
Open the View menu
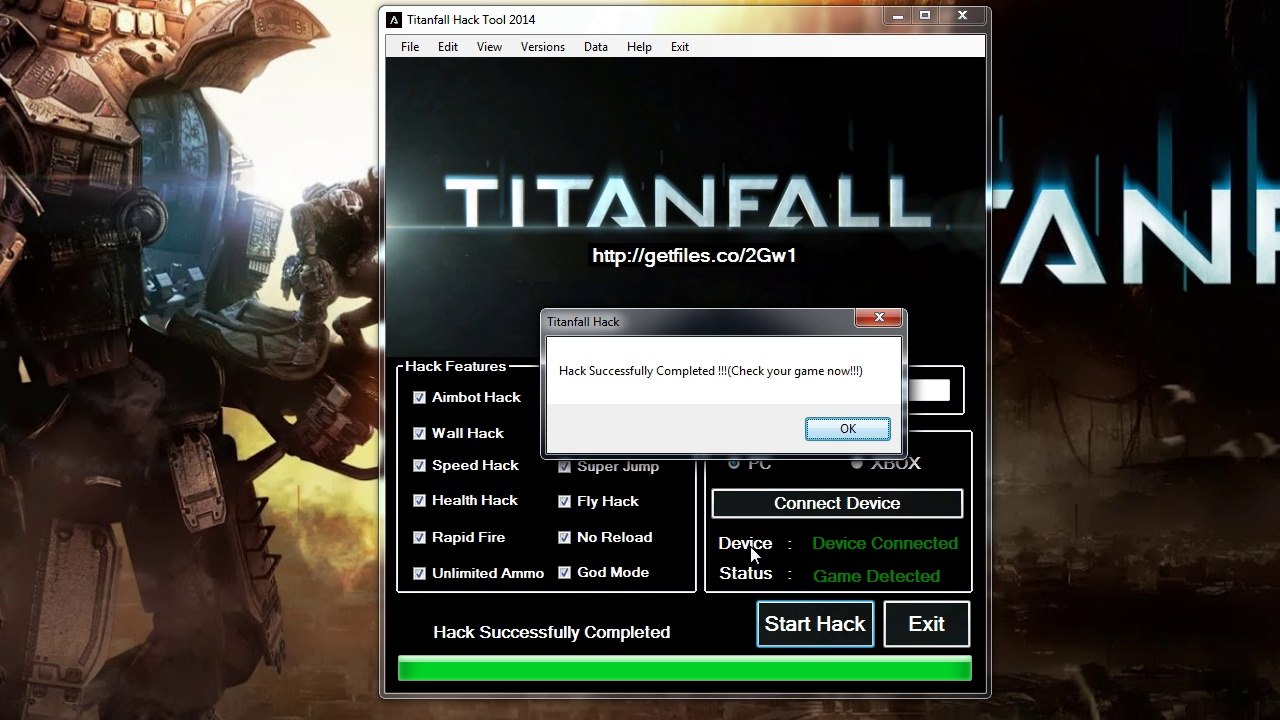click(489, 47)
